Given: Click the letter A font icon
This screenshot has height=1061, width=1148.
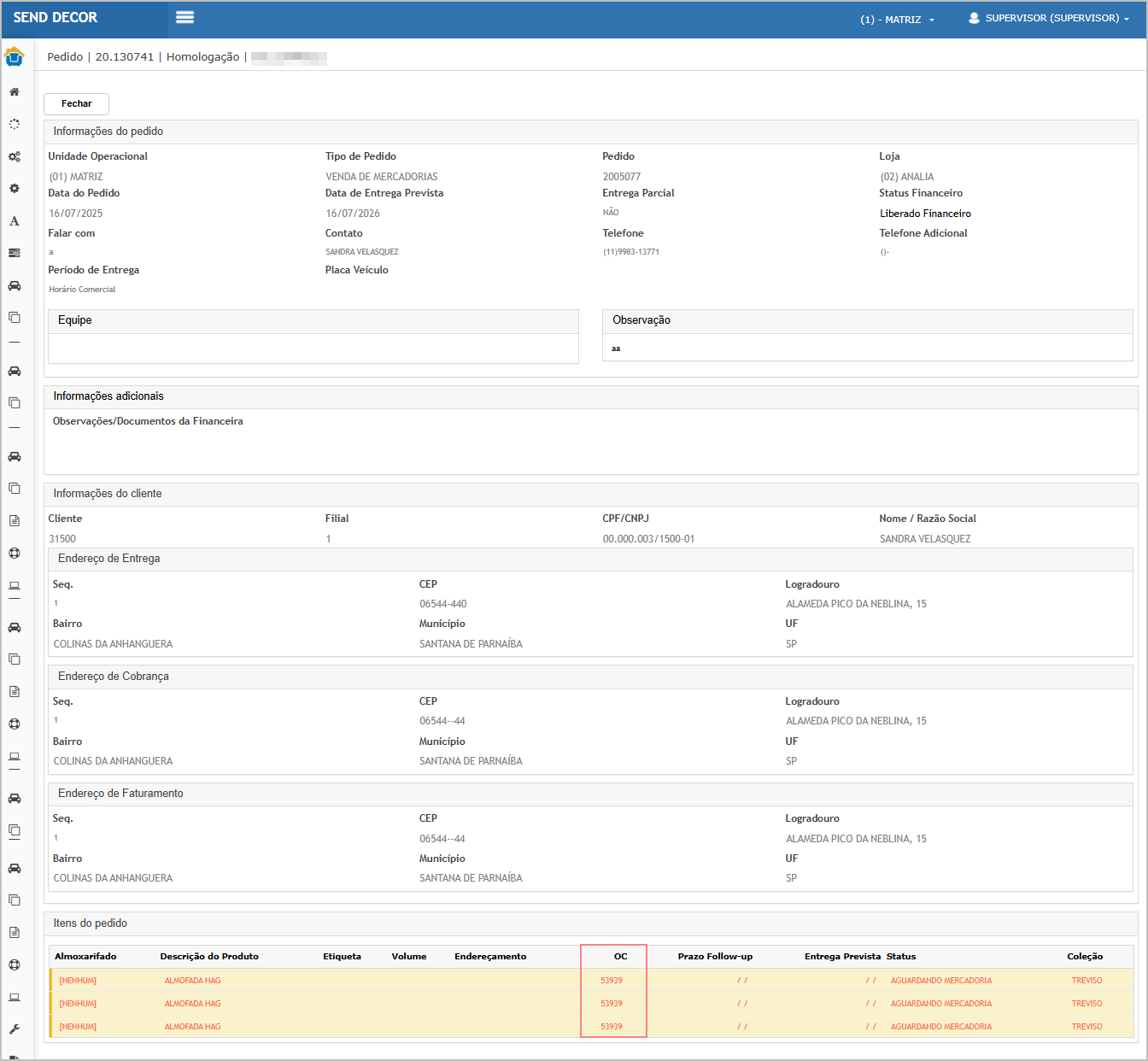Looking at the screenshot, I should 15,221.
